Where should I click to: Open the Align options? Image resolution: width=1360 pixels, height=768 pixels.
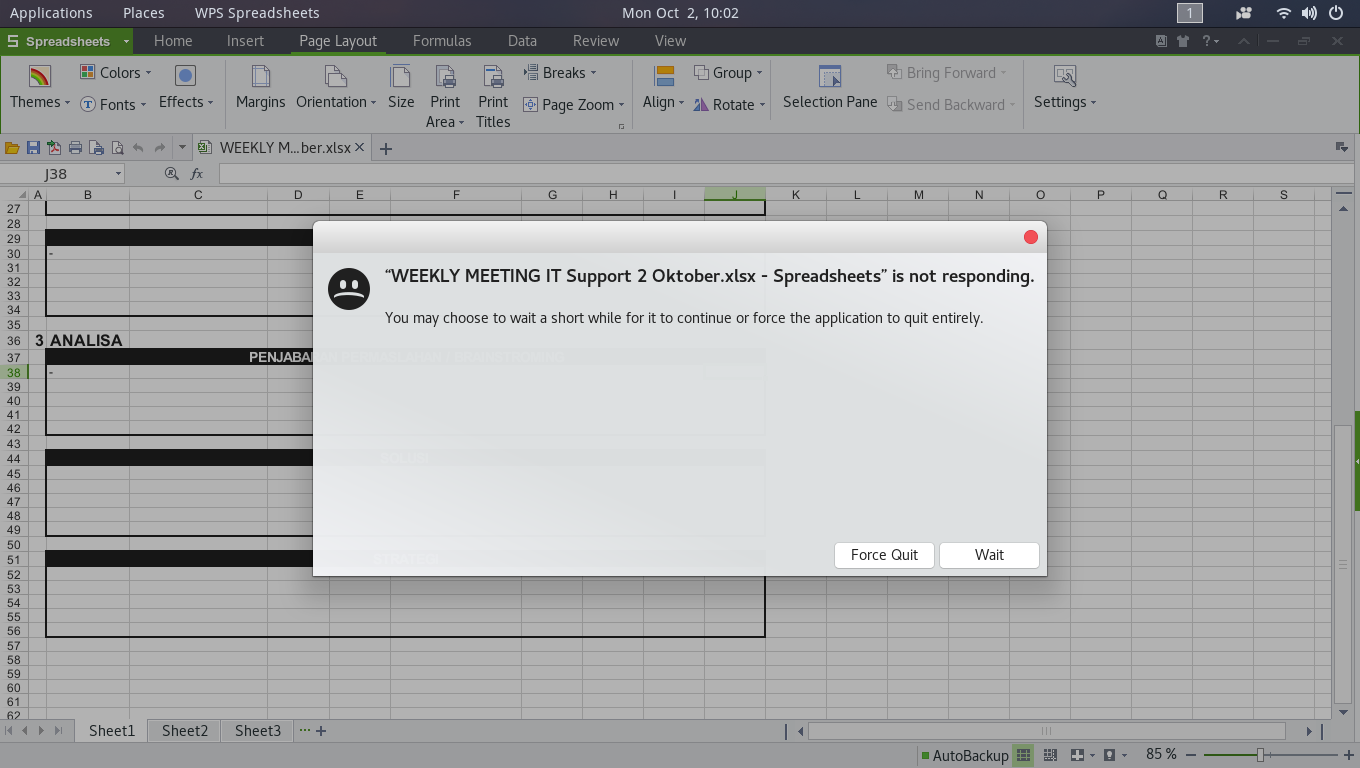click(x=663, y=87)
